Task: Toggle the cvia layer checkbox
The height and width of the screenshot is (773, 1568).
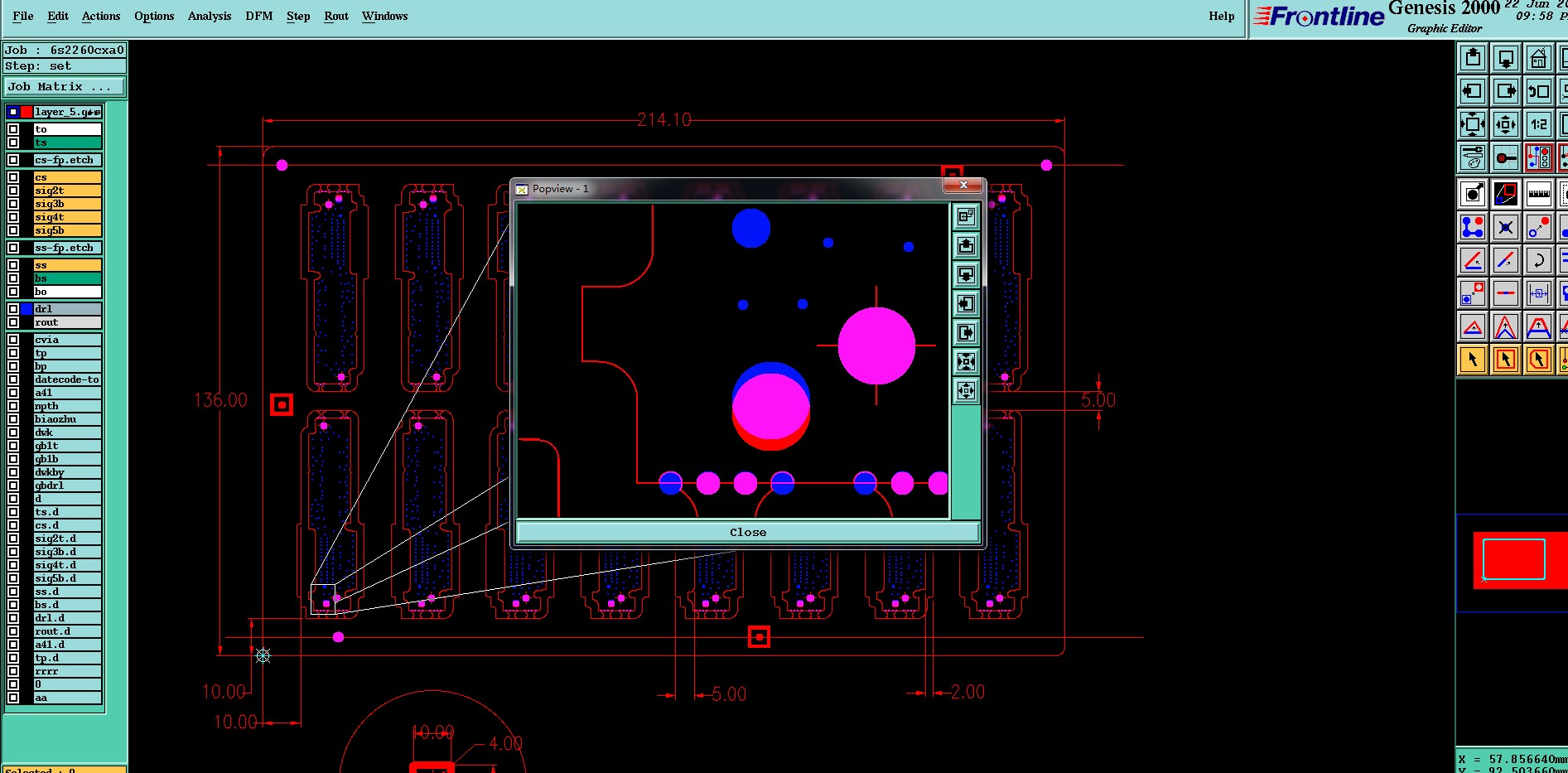Action: 13,340
